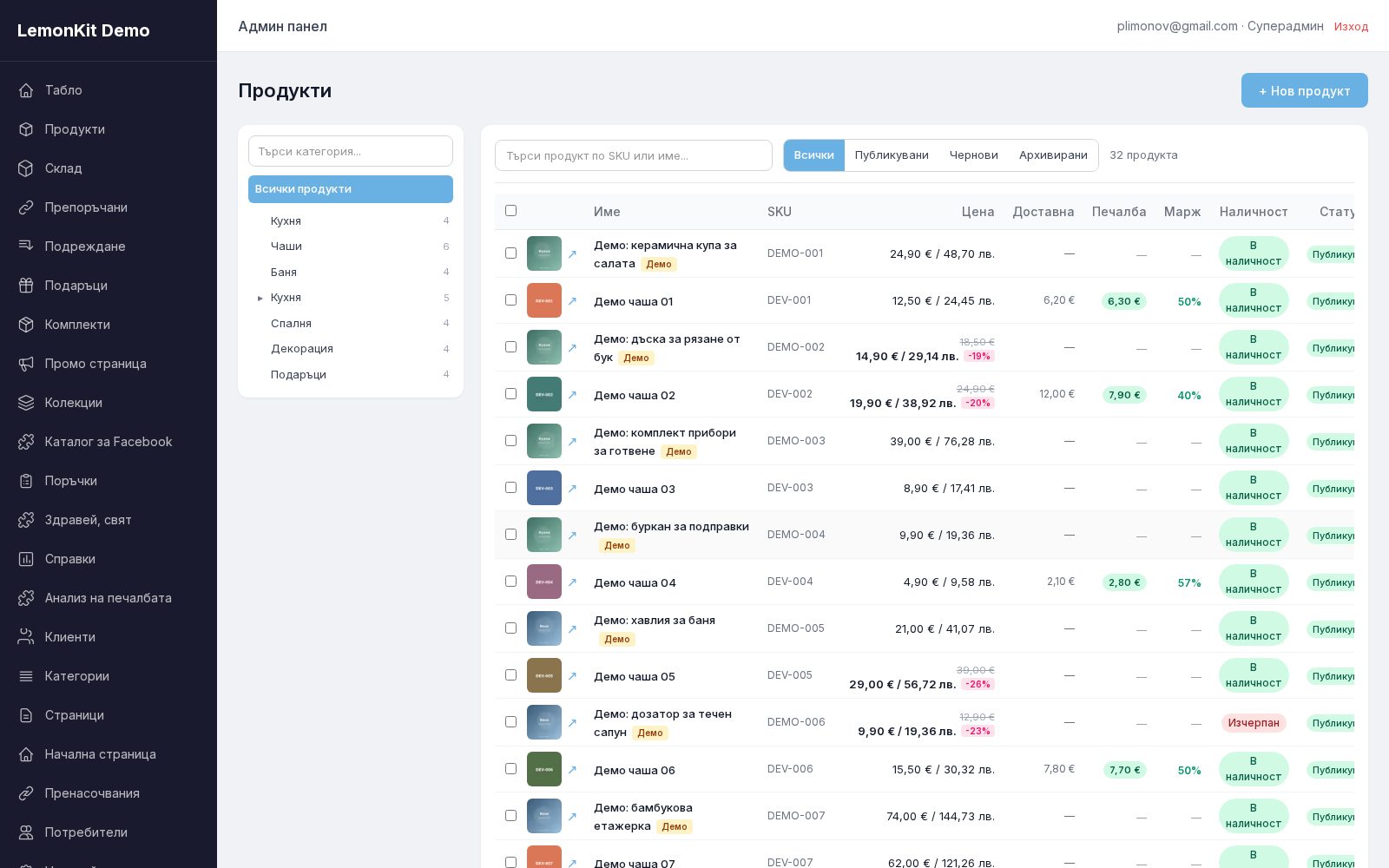Image resolution: width=1389 pixels, height=868 pixels.
Task: Select the checkbox for Демо чаша 02
Action: pyautogui.click(x=510, y=394)
